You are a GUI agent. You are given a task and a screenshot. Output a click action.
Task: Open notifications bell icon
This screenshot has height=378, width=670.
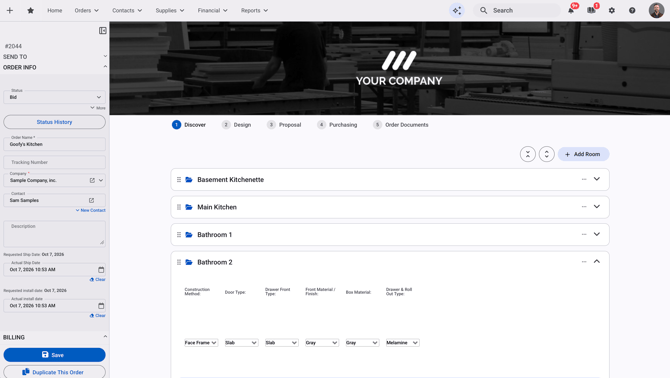point(571,10)
